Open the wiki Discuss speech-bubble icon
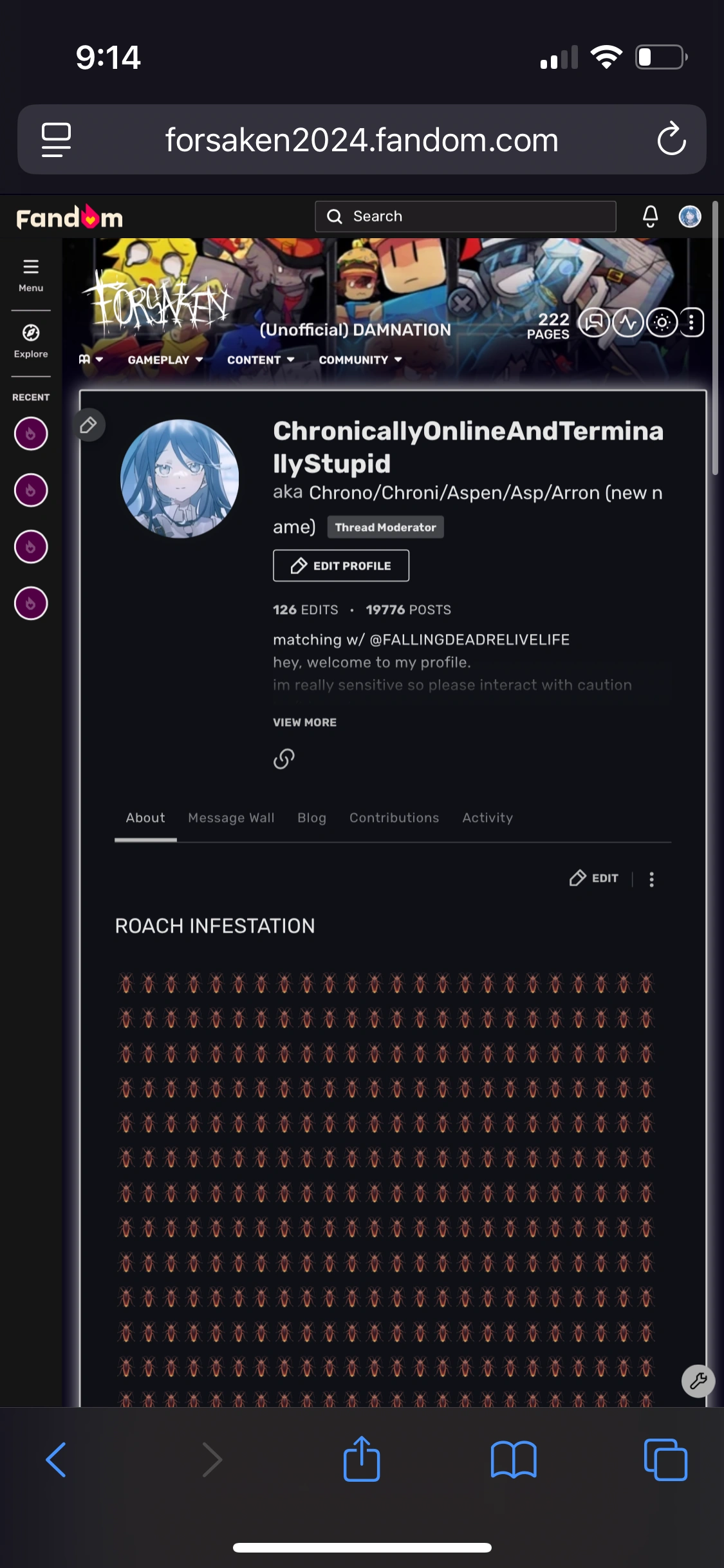Viewport: 724px width, 1568px height. [x=593, y=322]
